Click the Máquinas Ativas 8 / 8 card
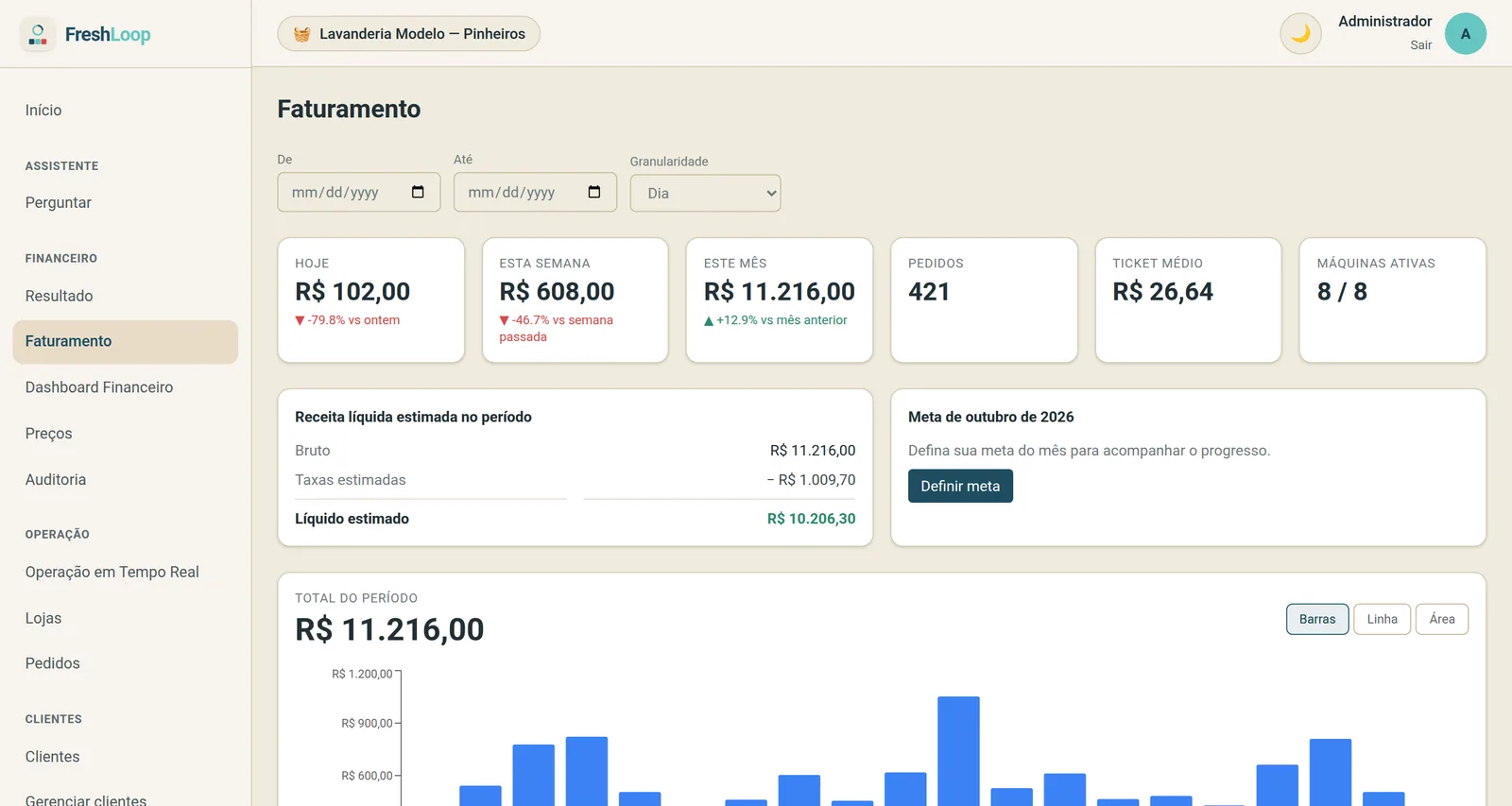 (1393, 300)
